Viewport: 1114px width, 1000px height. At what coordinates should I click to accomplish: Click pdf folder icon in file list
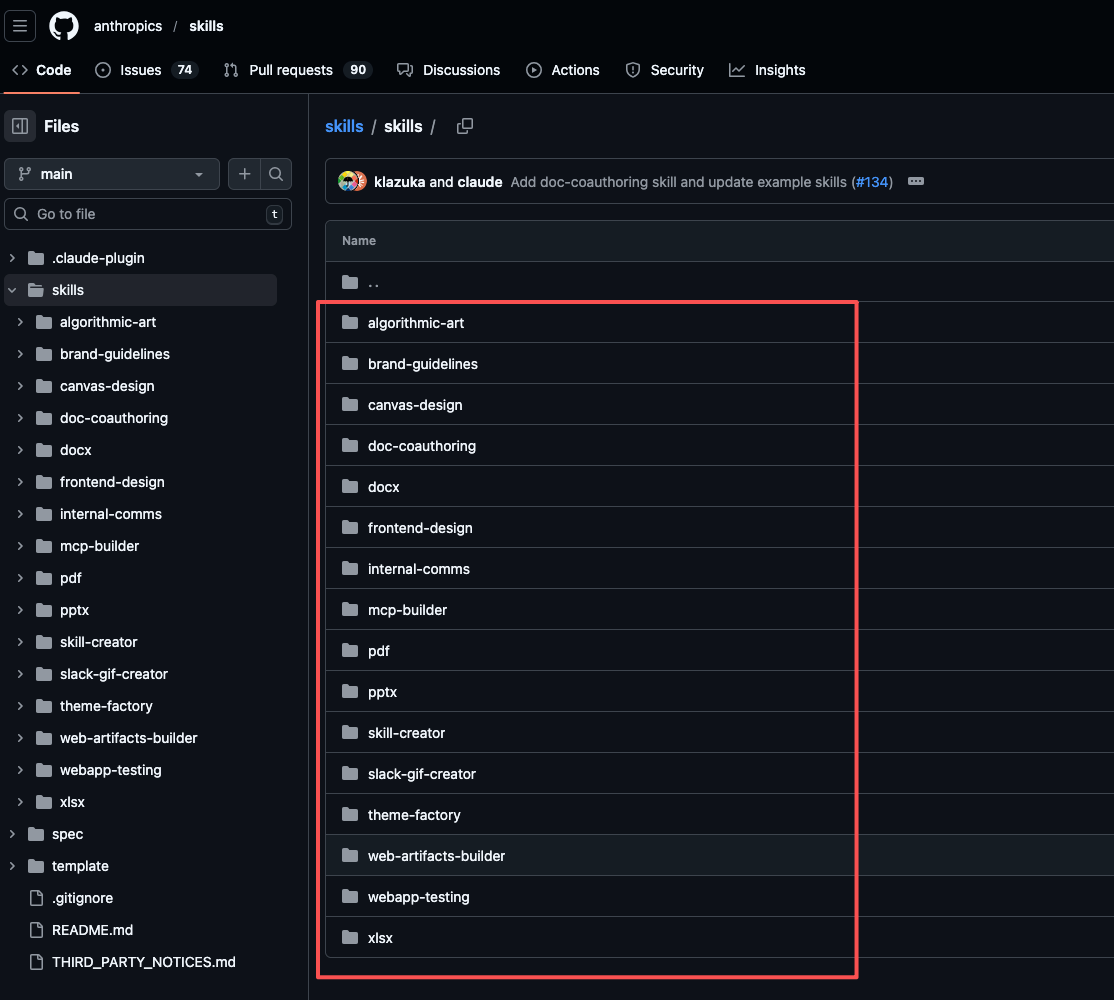pos(350,651)
